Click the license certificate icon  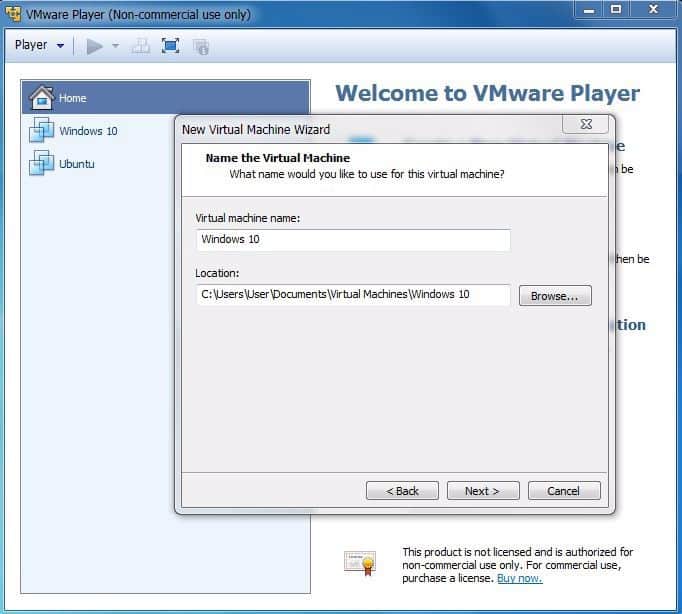coord(360,563)
